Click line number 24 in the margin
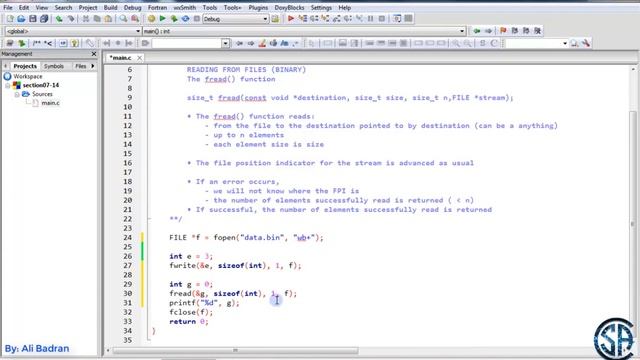 128,238
